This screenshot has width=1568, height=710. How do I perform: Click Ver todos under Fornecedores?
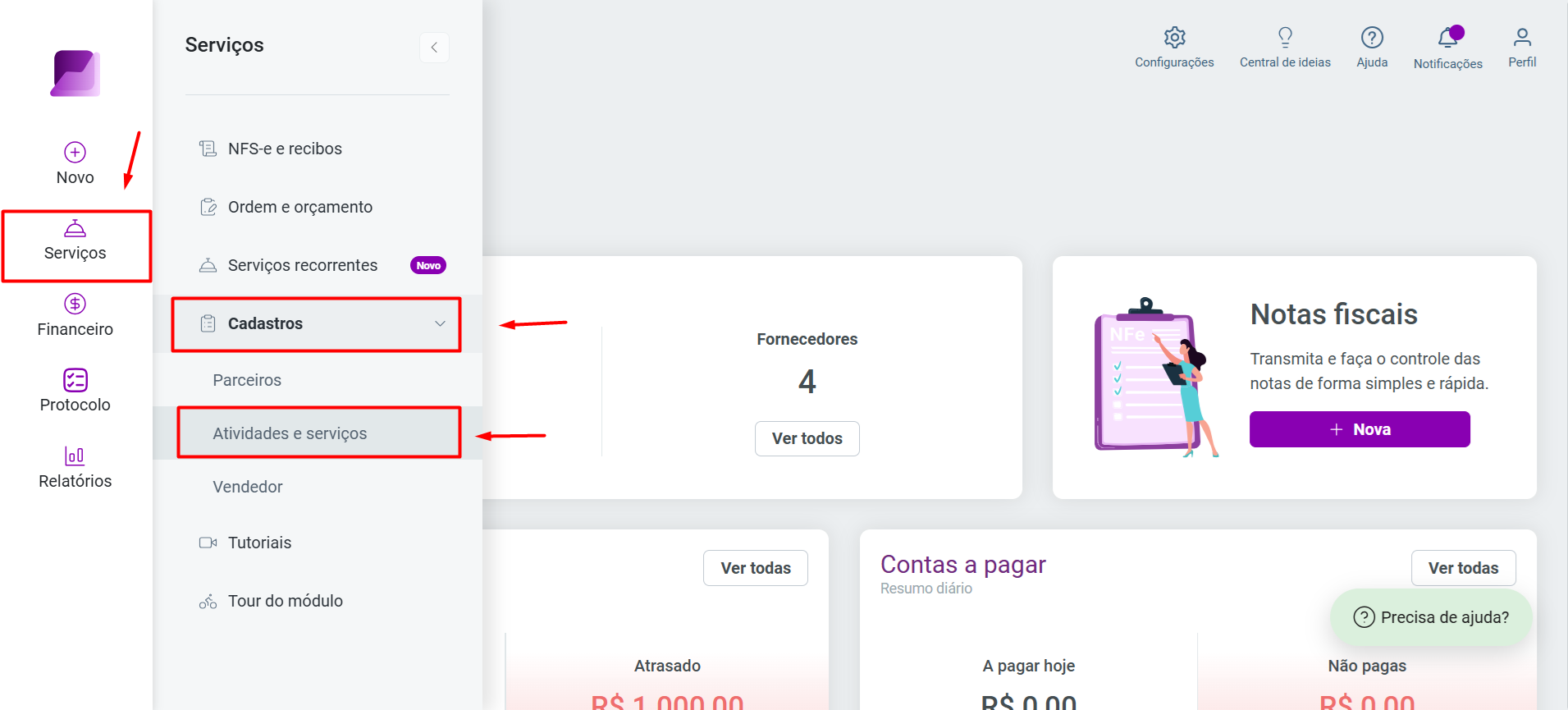807,438
